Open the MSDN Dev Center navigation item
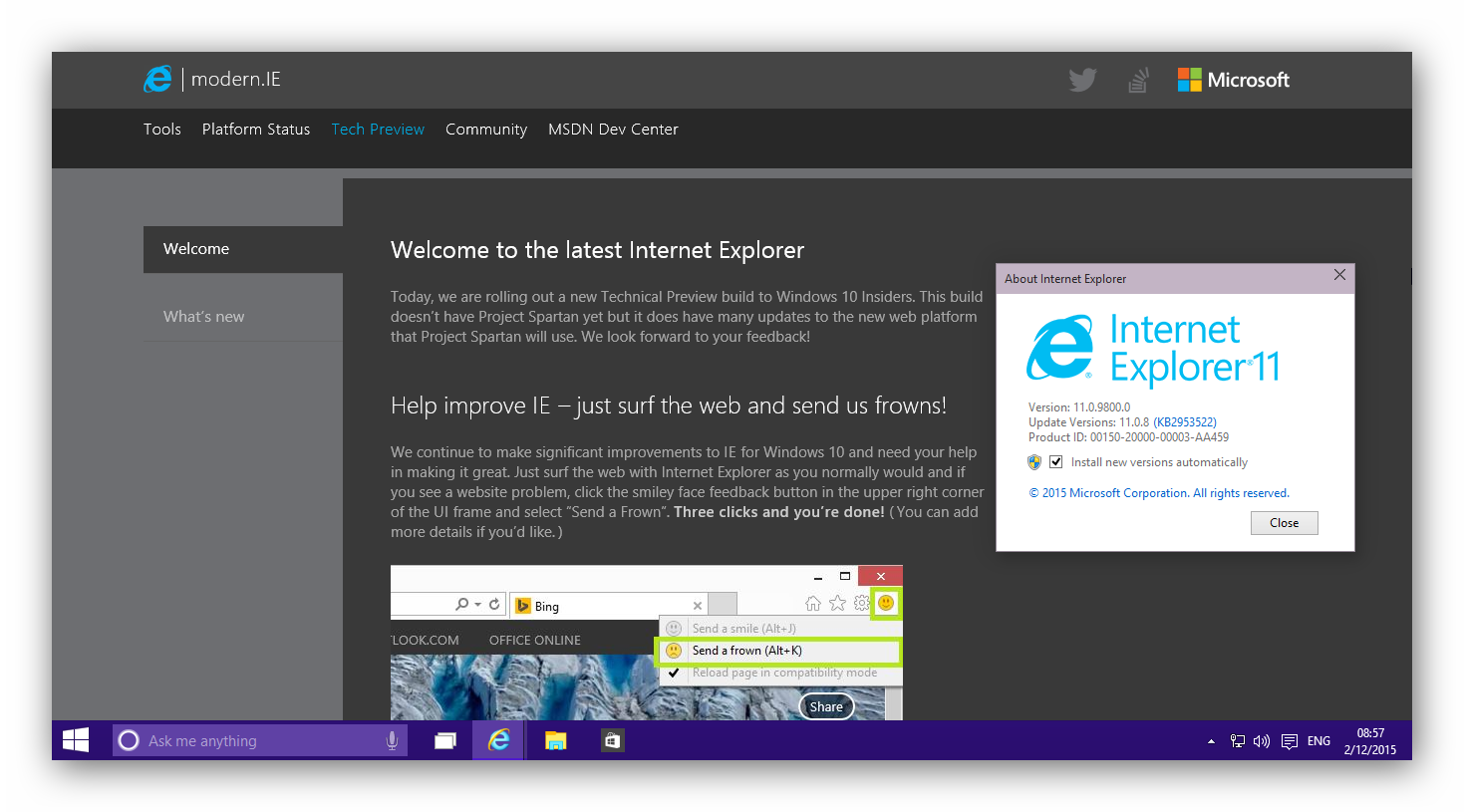Viewport: 1464px width, 812px height. tap(613, 130)
